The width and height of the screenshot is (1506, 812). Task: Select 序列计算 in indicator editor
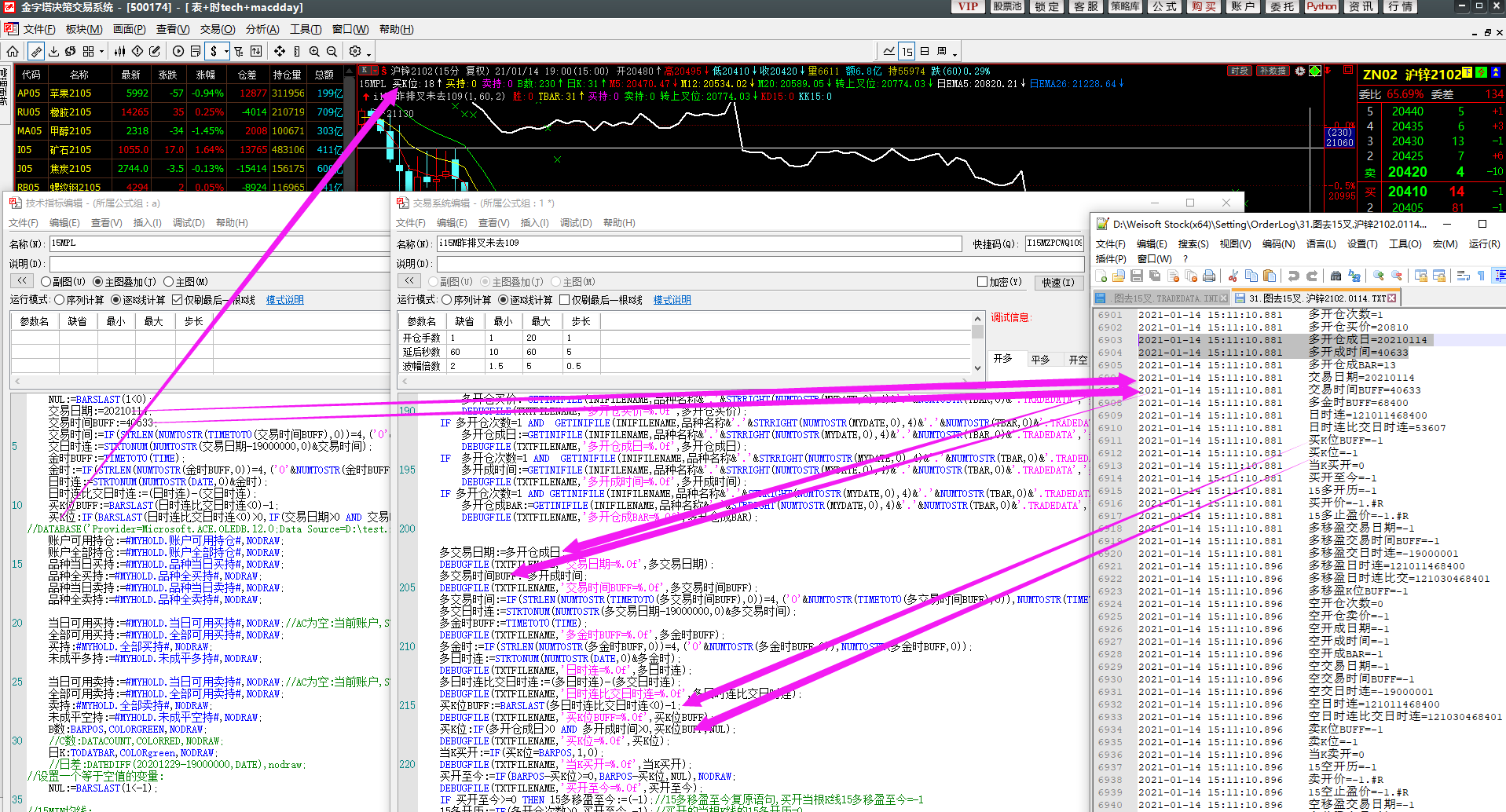79,300
